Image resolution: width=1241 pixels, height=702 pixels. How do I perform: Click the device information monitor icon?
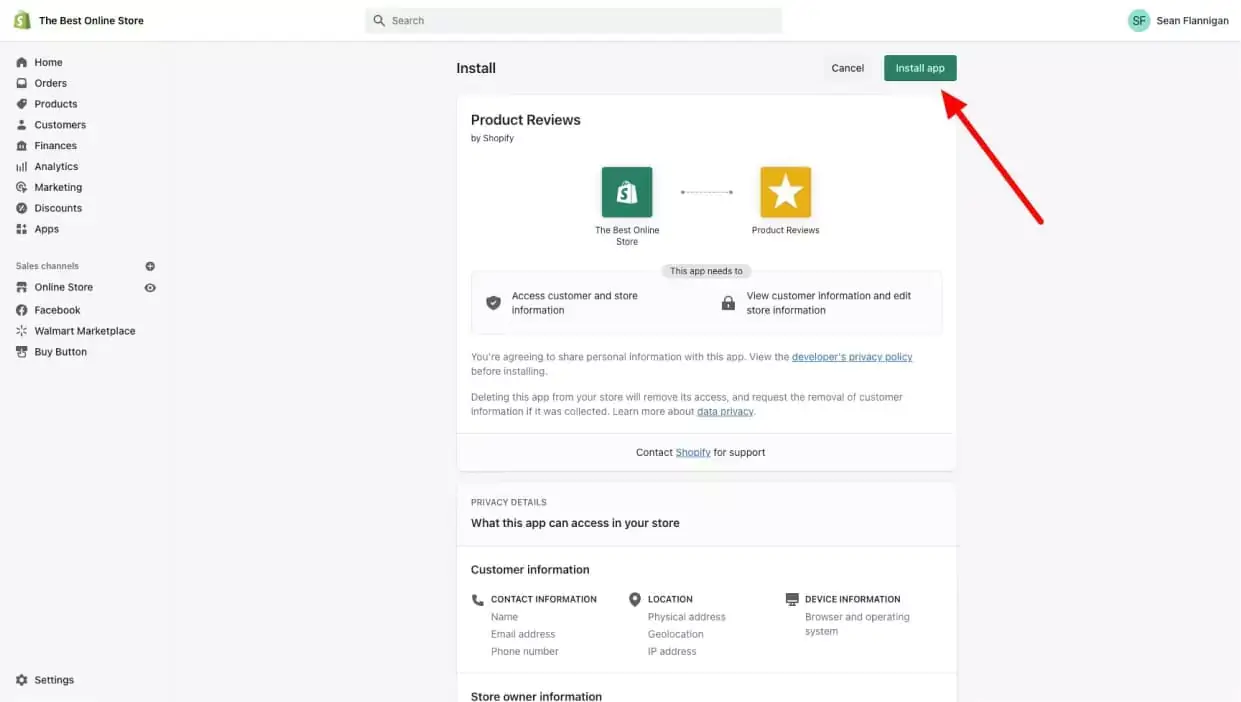coord(792,600)
